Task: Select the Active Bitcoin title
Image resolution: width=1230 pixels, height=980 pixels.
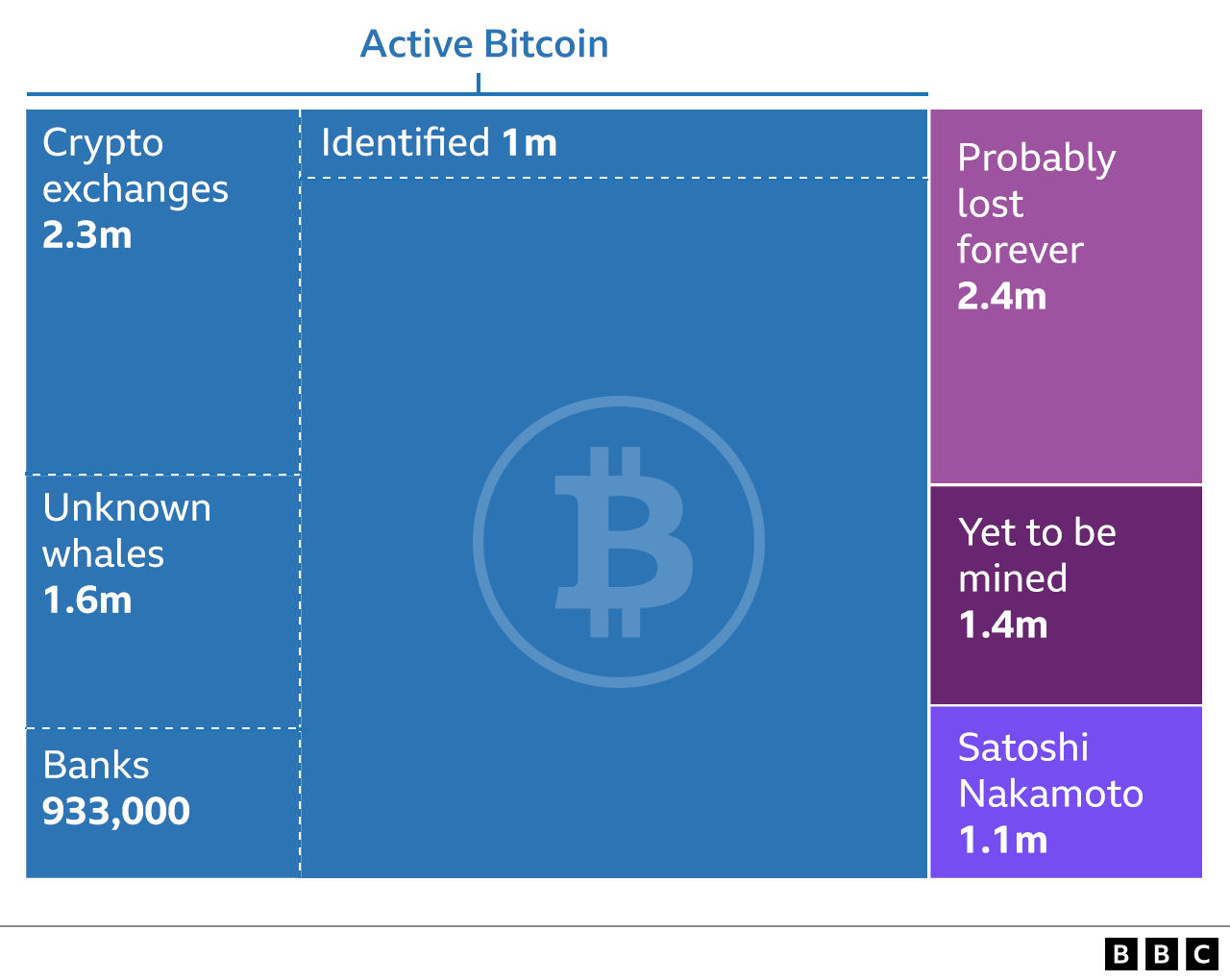Action: tap(484, 44)
